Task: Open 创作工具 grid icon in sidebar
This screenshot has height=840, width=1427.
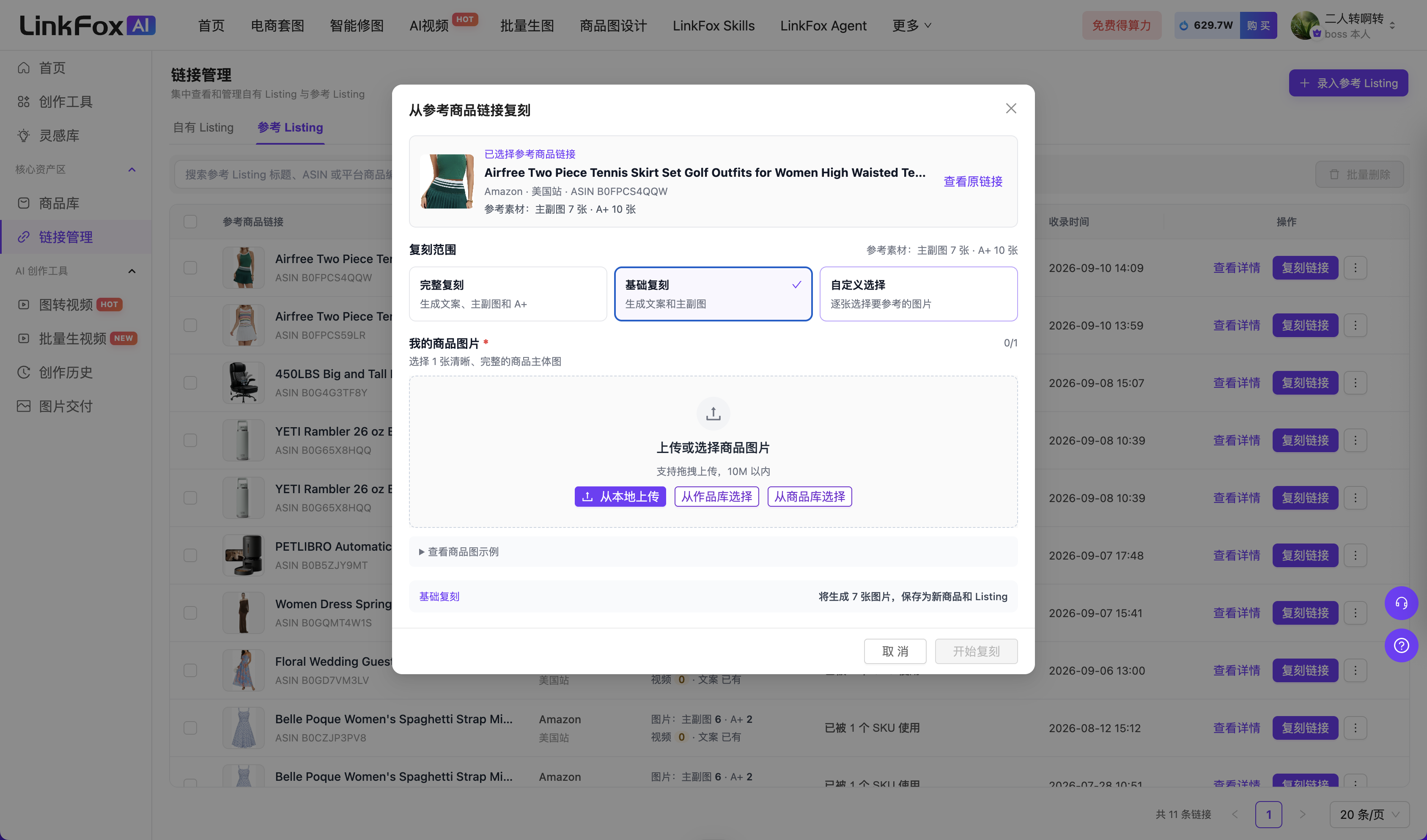Action: point(23,102)
